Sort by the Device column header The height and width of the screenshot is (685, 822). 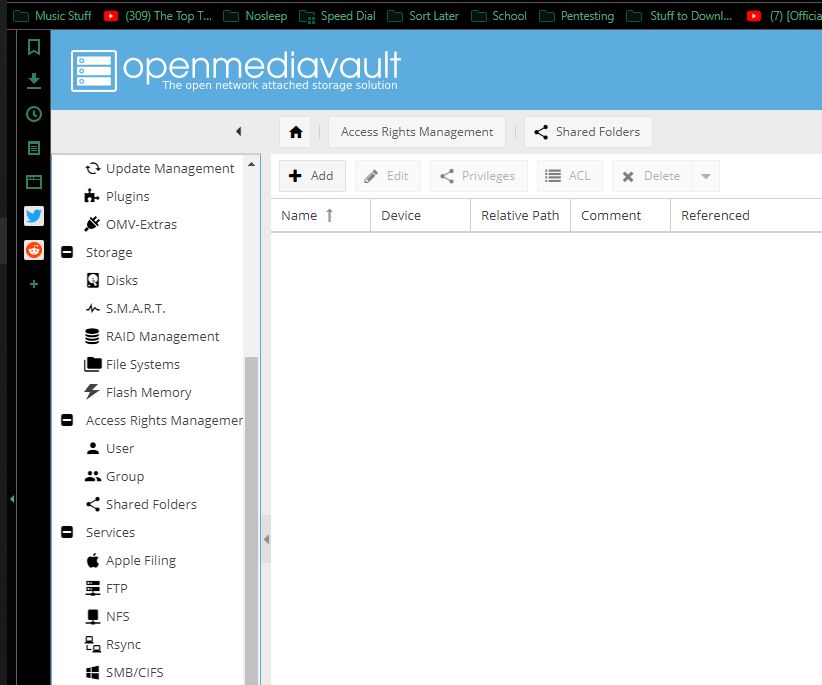coord(420,215)
